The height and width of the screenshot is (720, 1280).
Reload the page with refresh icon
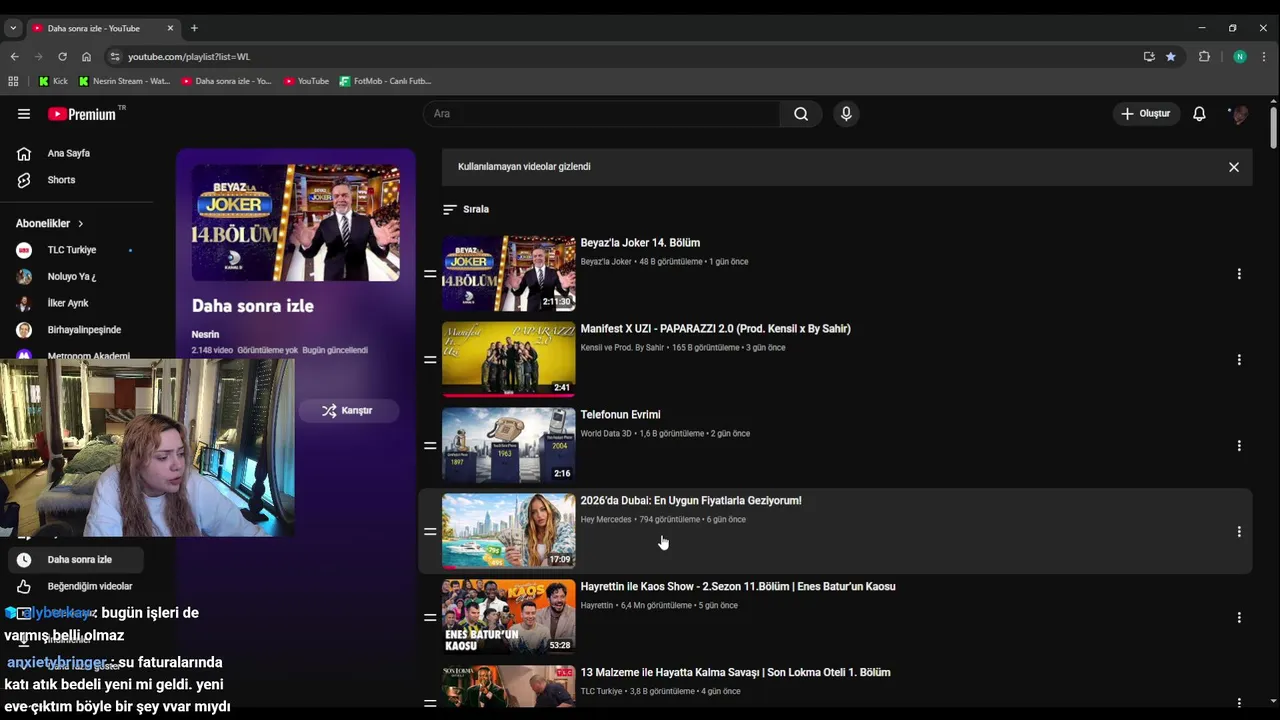point(62,57)
